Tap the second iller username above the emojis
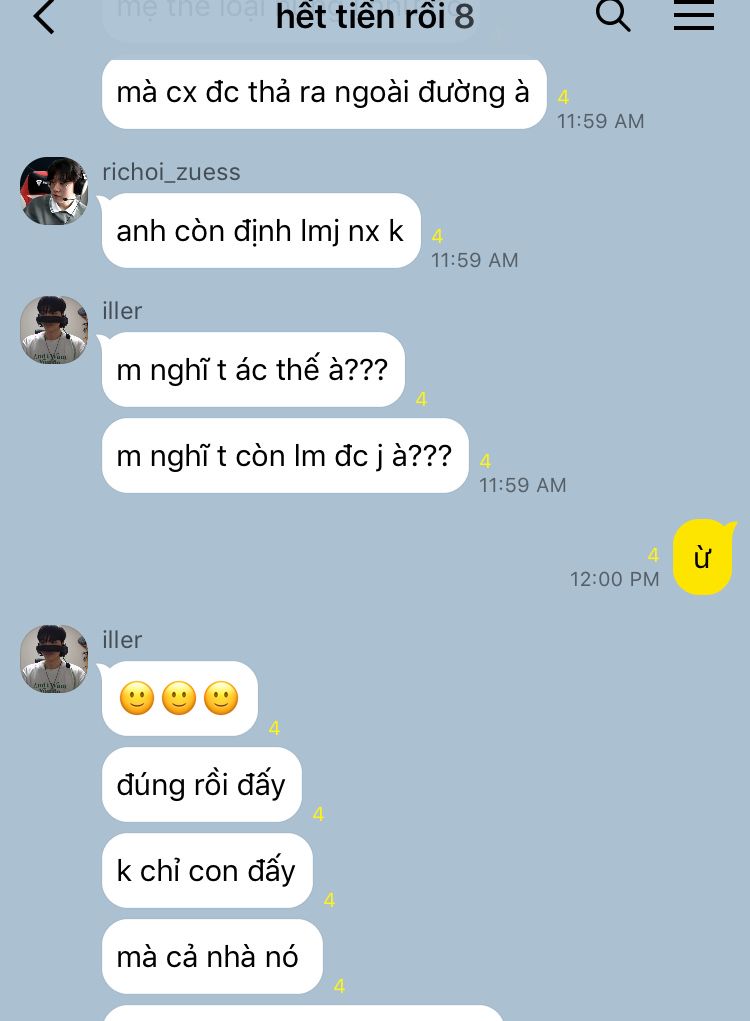This screenshot has height=1021, width=750. [x=122, y=640]
